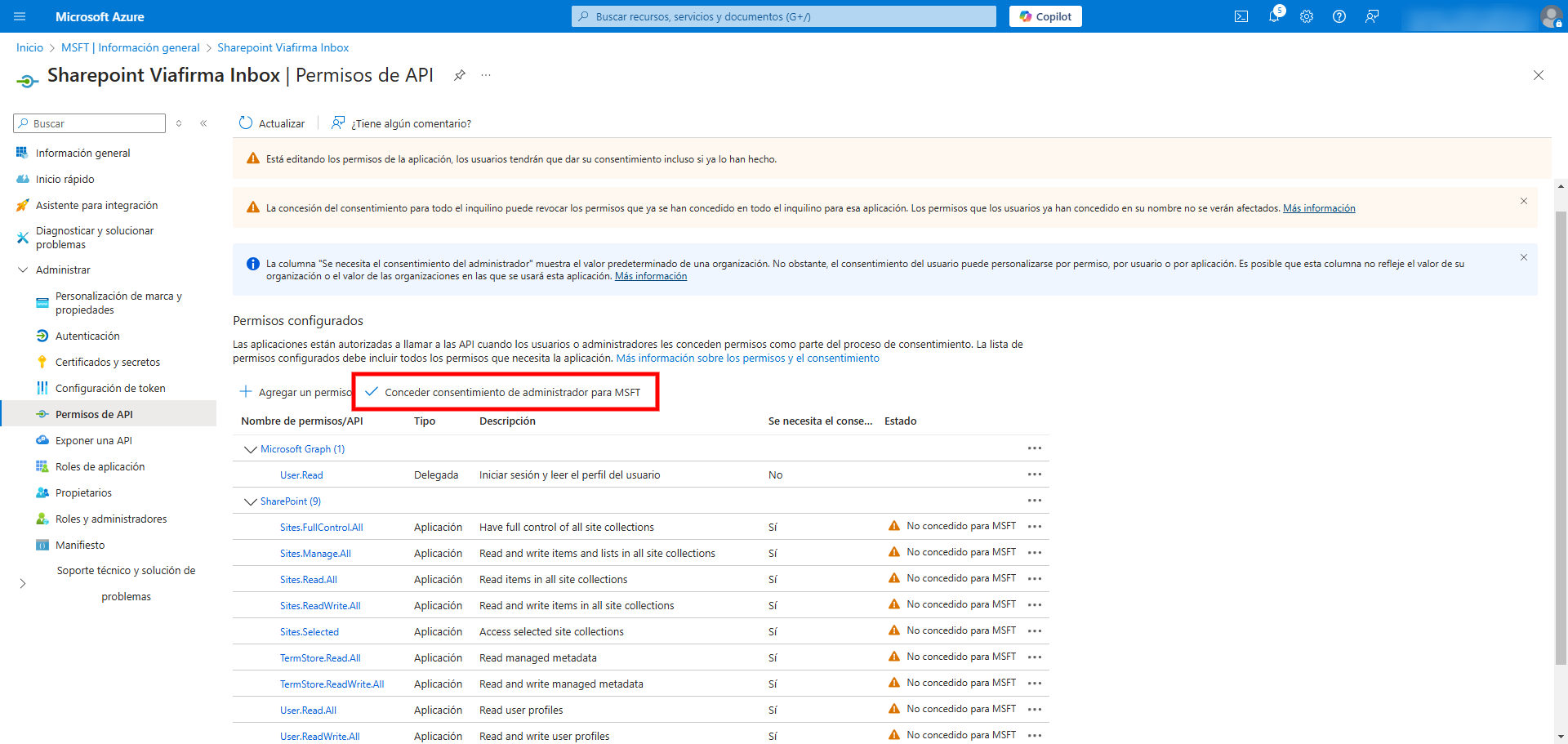Launch Cloud Shell from the top bar
The height and width of the screenshot is (744, 1568).
click(x=1241, y=16)
